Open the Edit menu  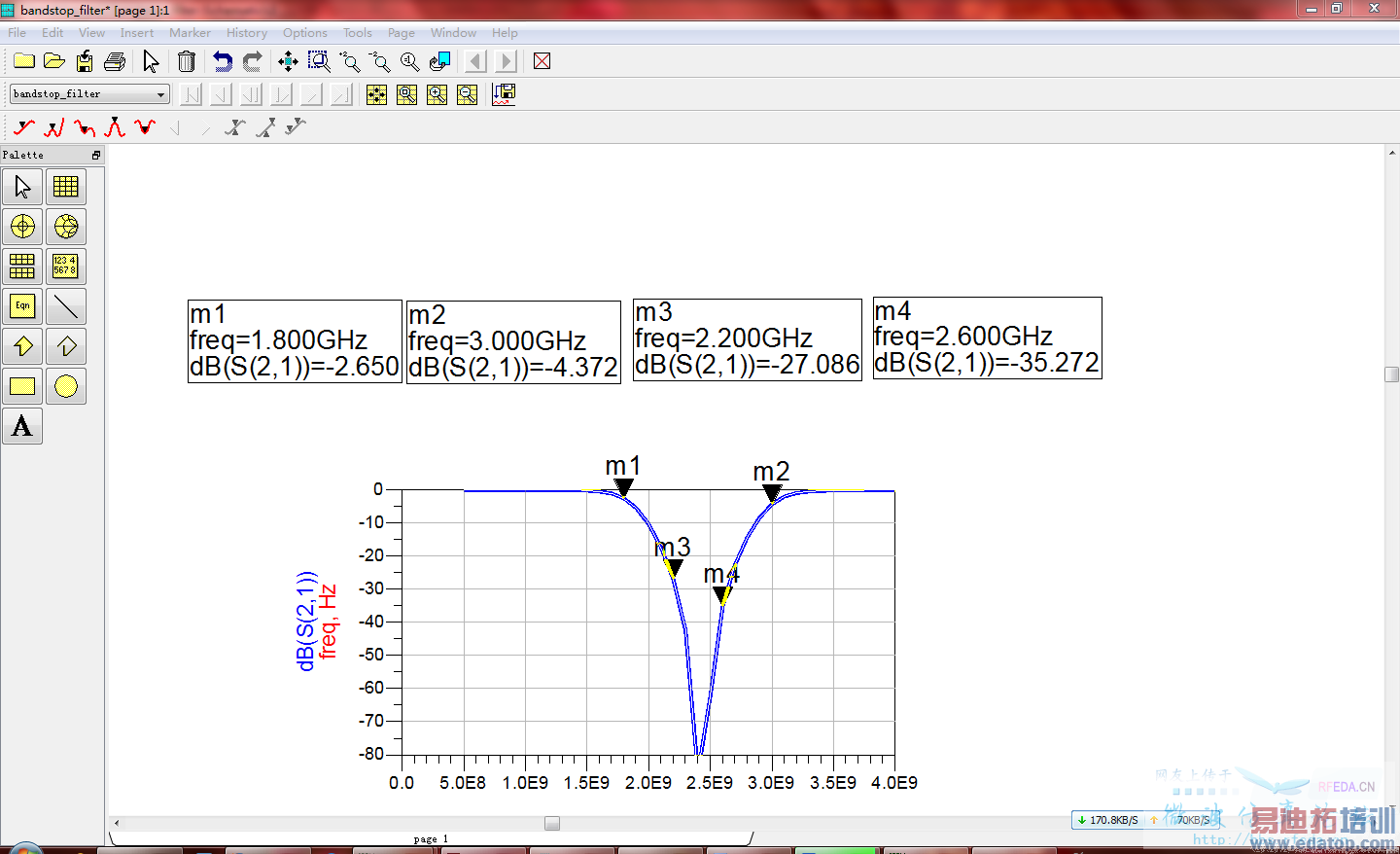[x=52, y=33]
